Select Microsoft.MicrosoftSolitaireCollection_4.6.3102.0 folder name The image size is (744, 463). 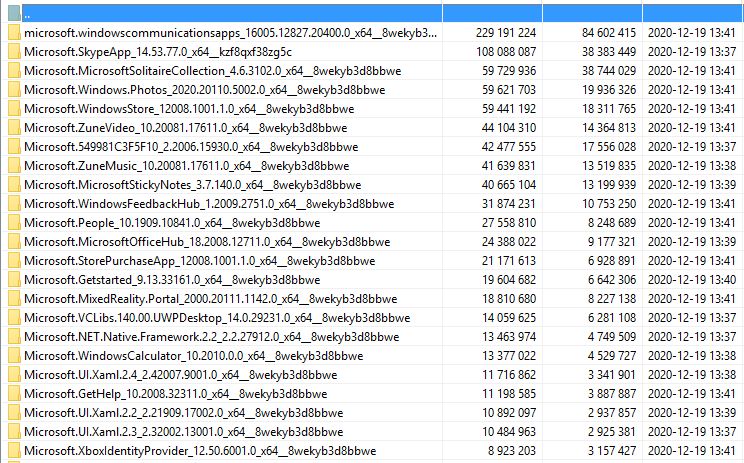[213, 71]
